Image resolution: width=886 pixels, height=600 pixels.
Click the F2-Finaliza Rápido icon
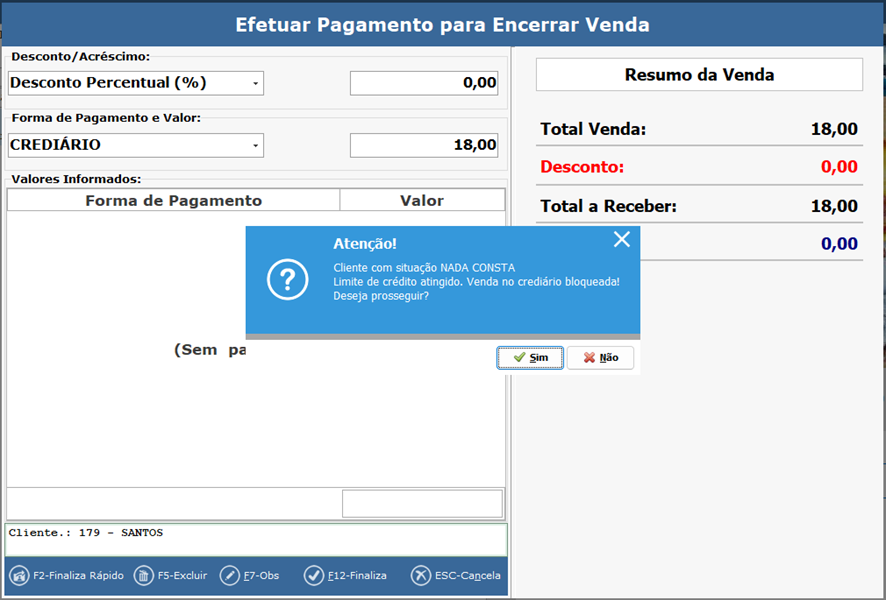pos(19,576)
